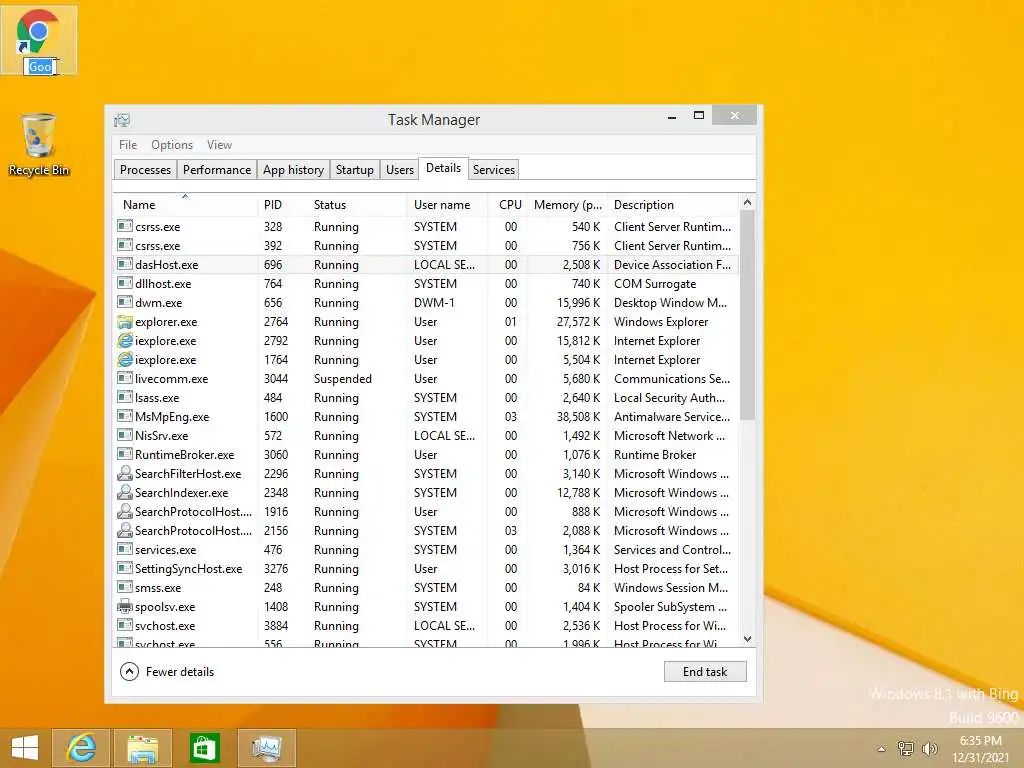Click the volume speaker tray icon
Viewport: 1024px width, 768px height.
pyautogui.click(x=929, y=748)
